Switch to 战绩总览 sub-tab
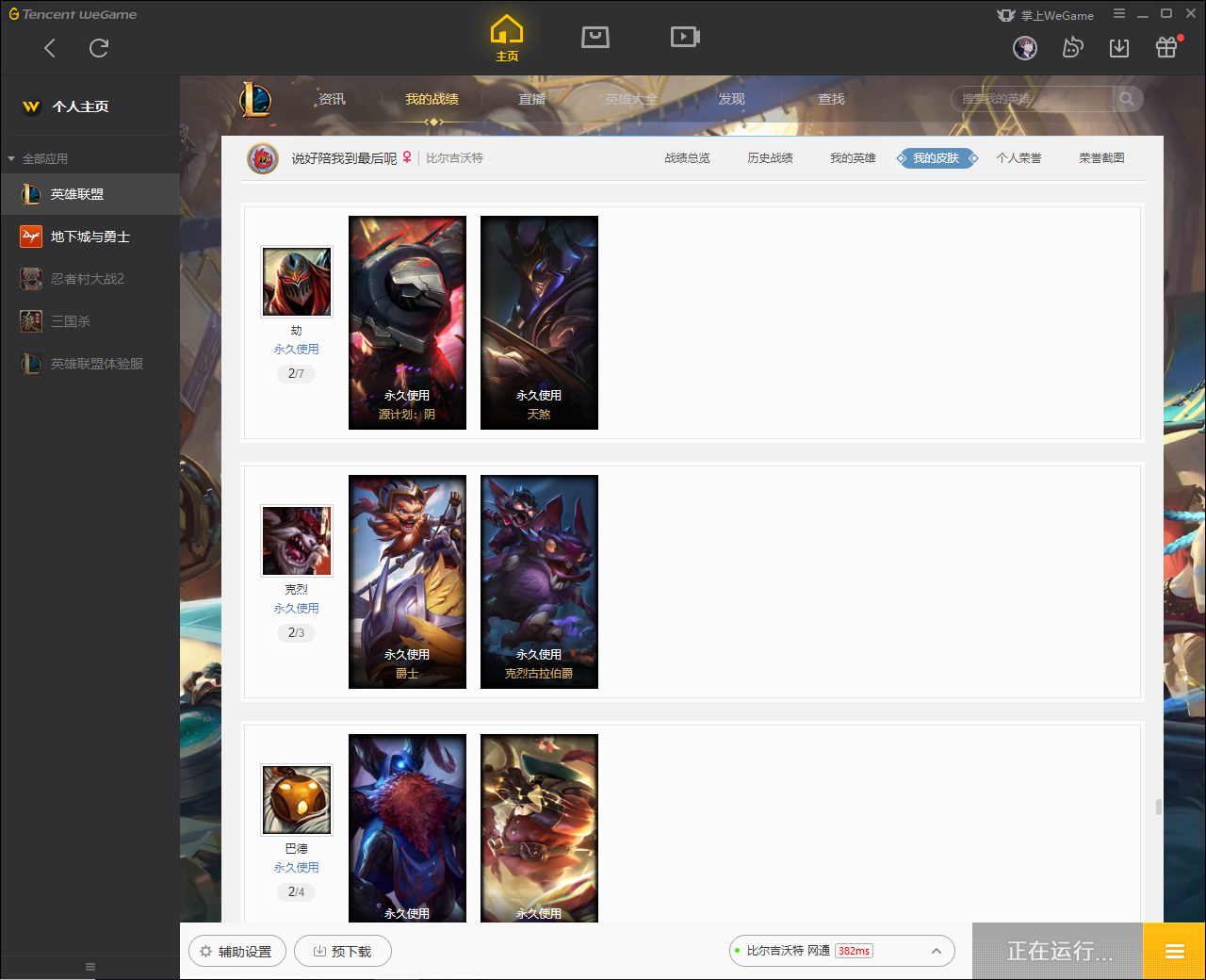This screenshot has height=980, width=1206. 688,158
